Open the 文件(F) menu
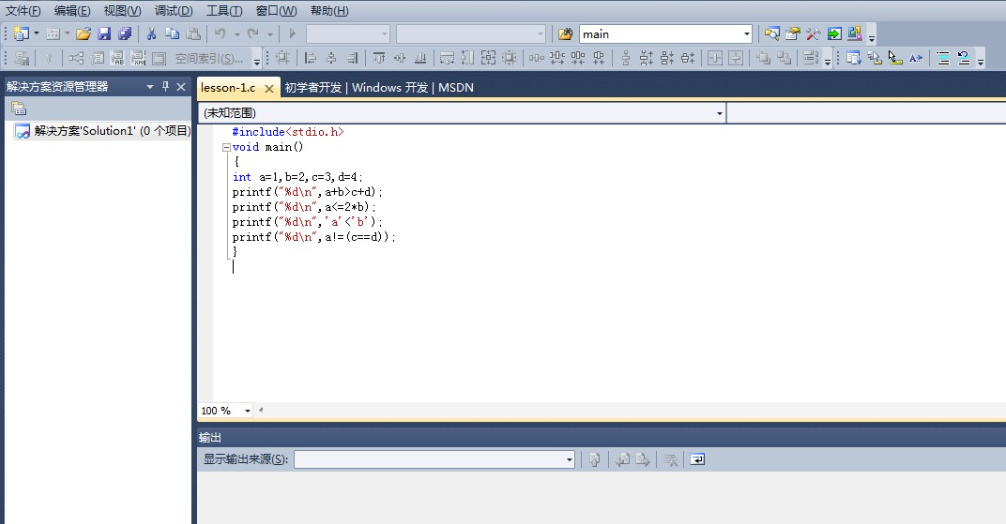Viewport: 1006px width, 524px height. pos(23,11)
